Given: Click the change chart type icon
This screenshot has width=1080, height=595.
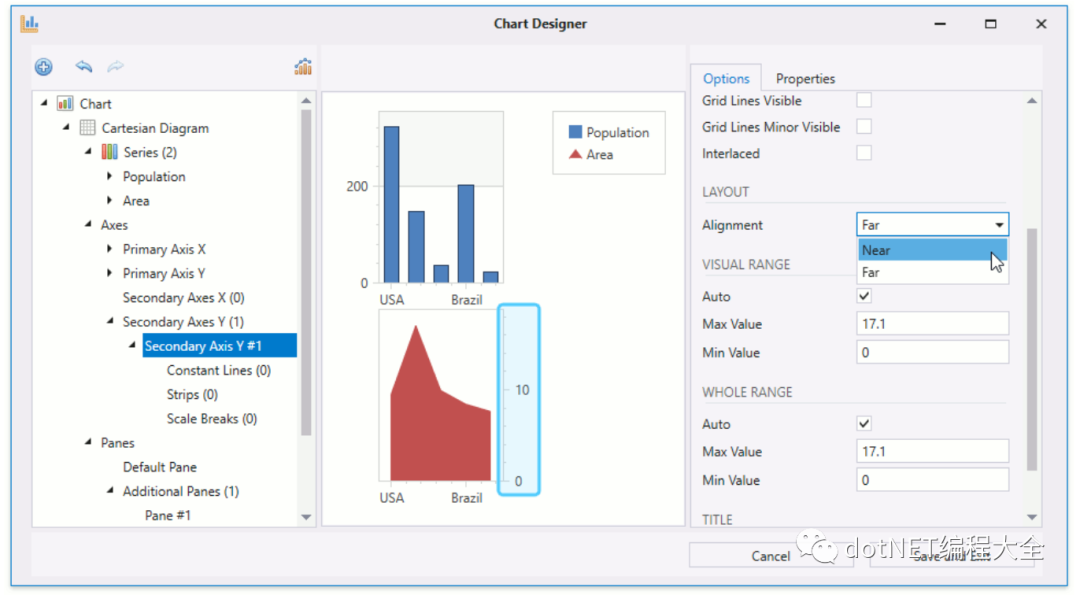Looking at the screenshot, I should (303, 66).
